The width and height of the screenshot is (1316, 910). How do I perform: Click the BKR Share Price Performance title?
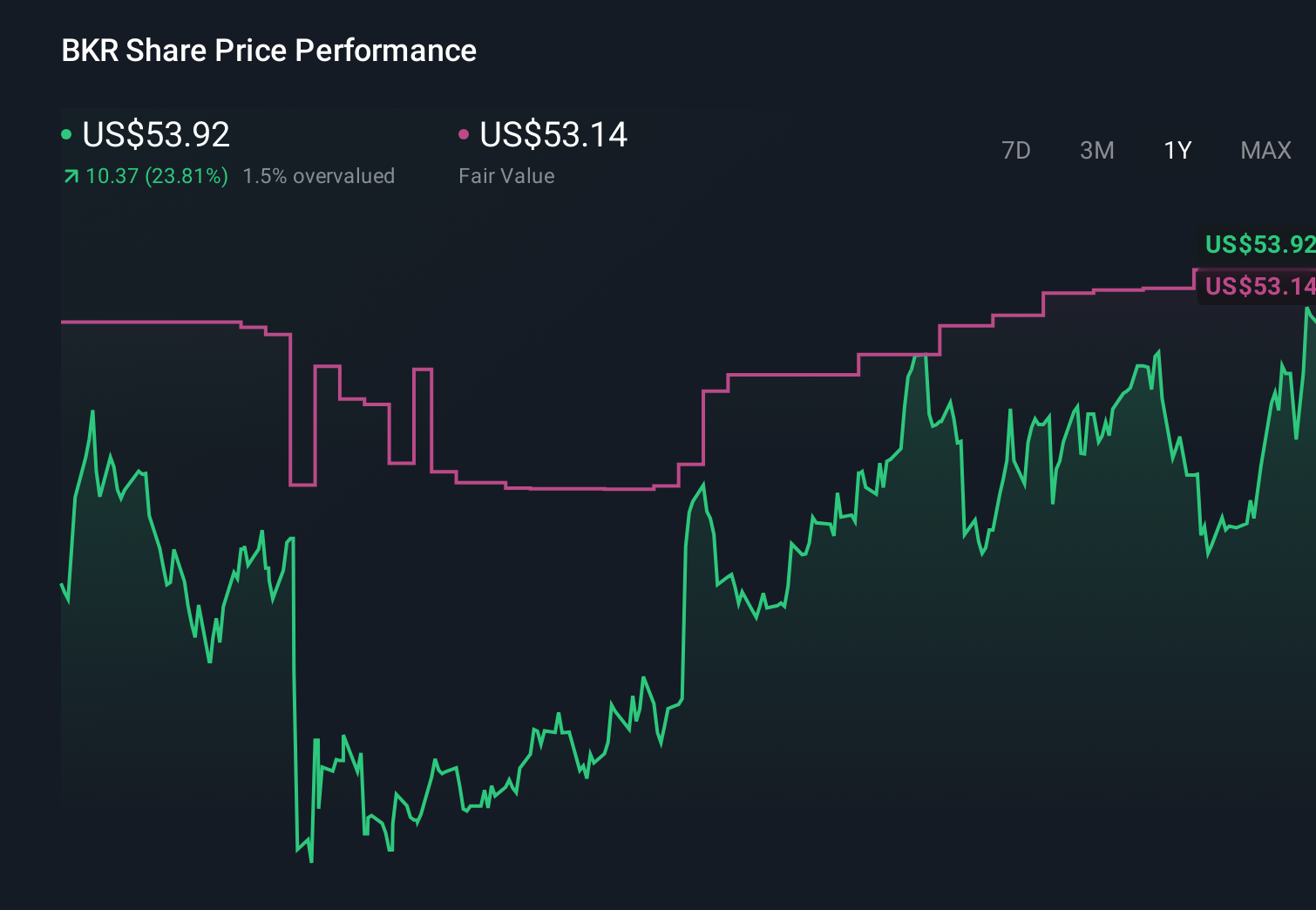click(268, 51)
